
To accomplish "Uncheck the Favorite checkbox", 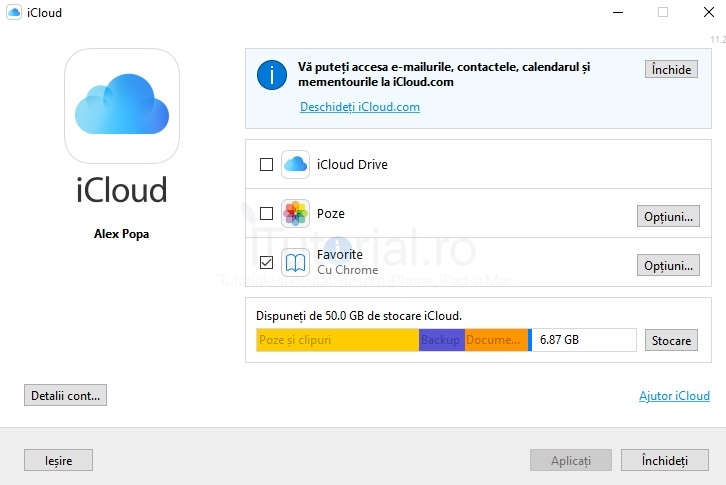I will tap(266, 263).
